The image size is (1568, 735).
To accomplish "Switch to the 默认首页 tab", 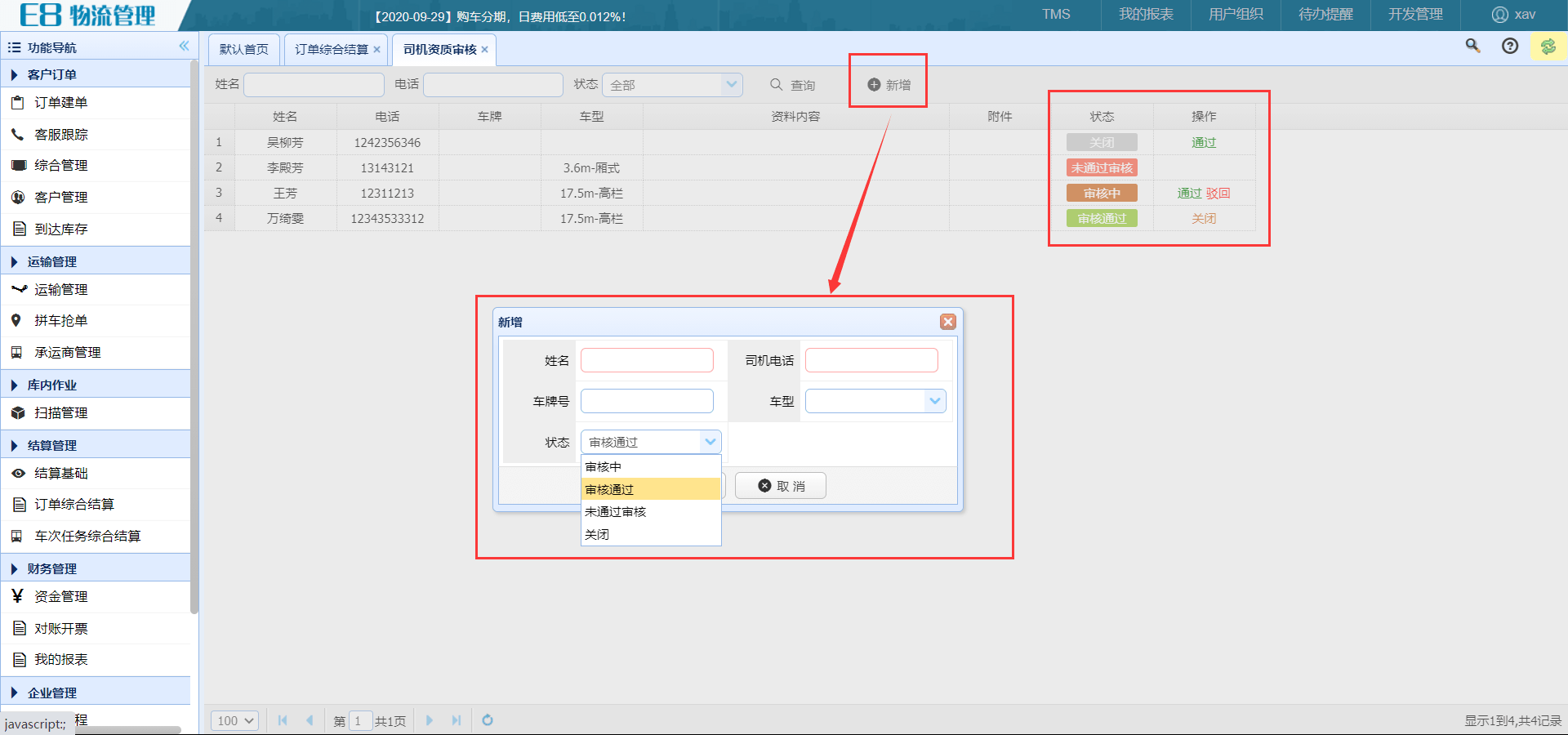I will (244, 50).
